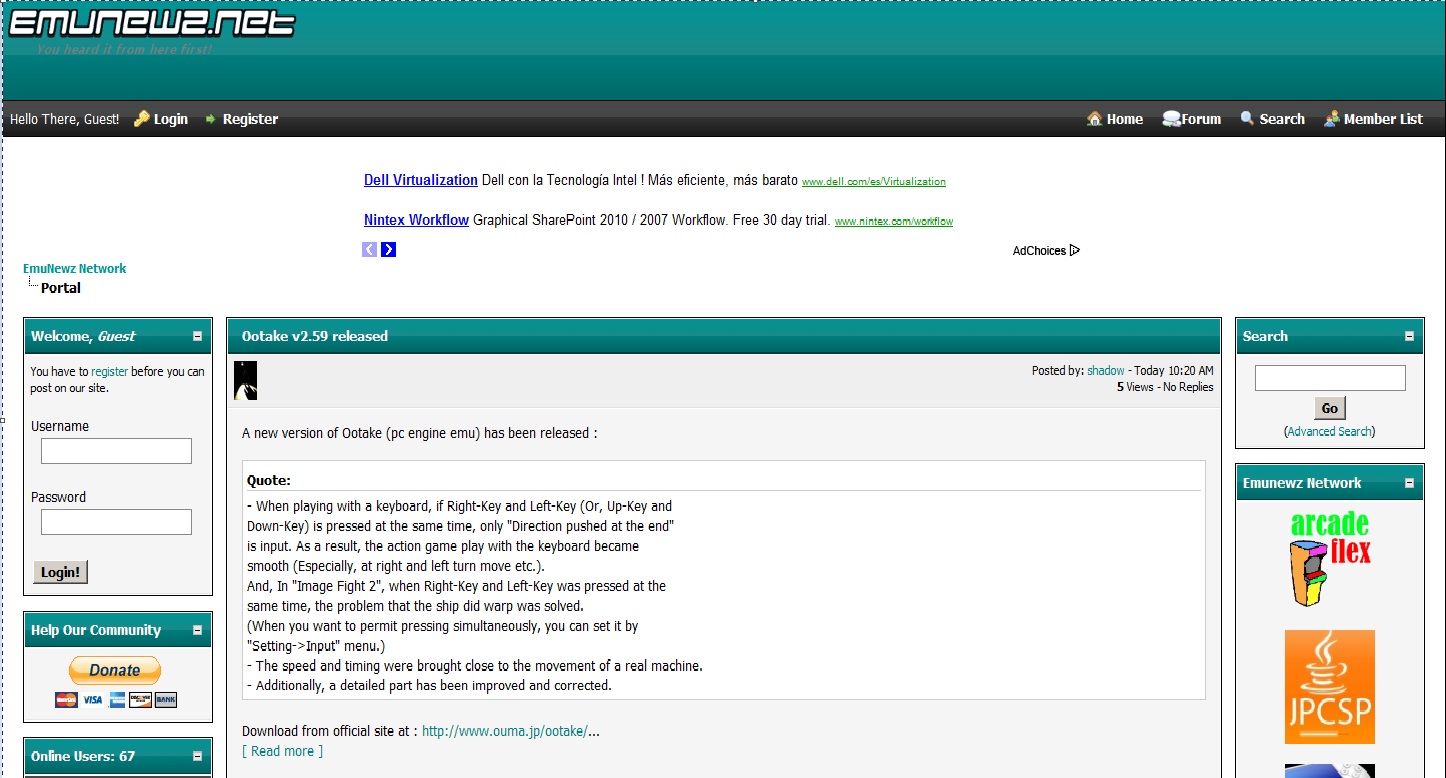Image resolution: width=1446 pixels, height=778 pixels.
Task: Click the VISA card icon under Donate
Action: click(92, 700)
